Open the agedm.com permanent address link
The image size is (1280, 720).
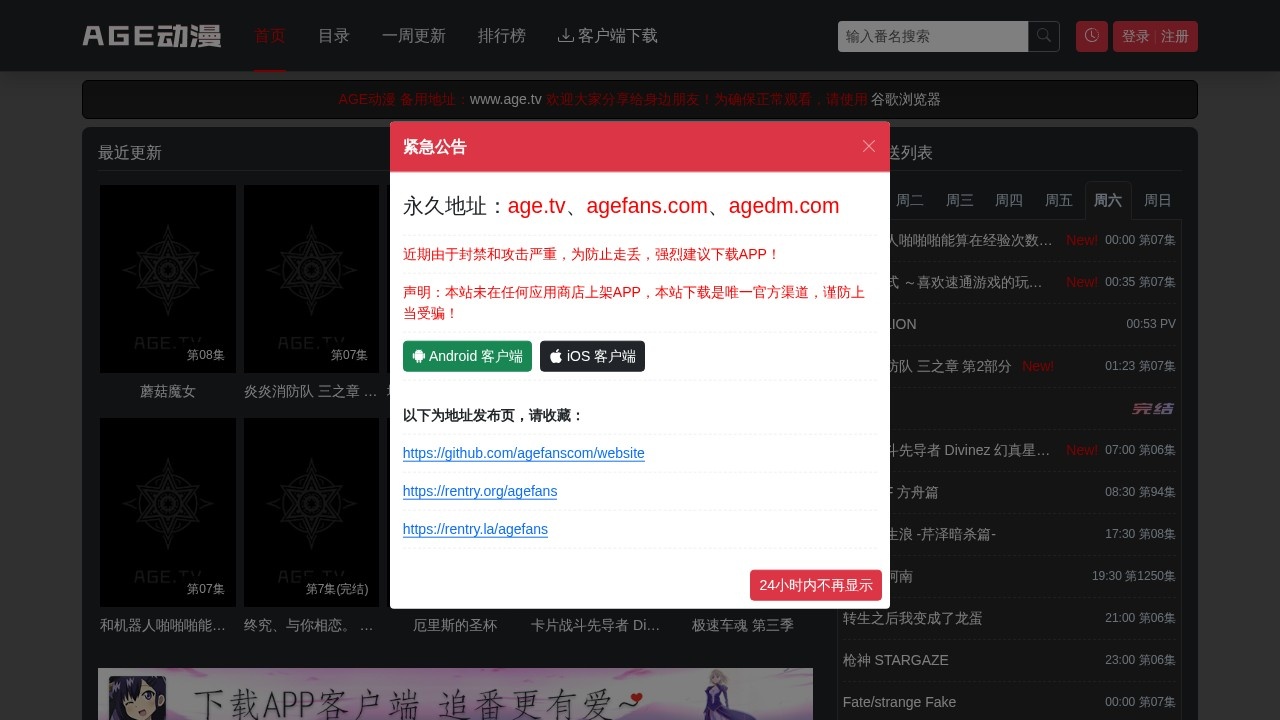(784, 206)
